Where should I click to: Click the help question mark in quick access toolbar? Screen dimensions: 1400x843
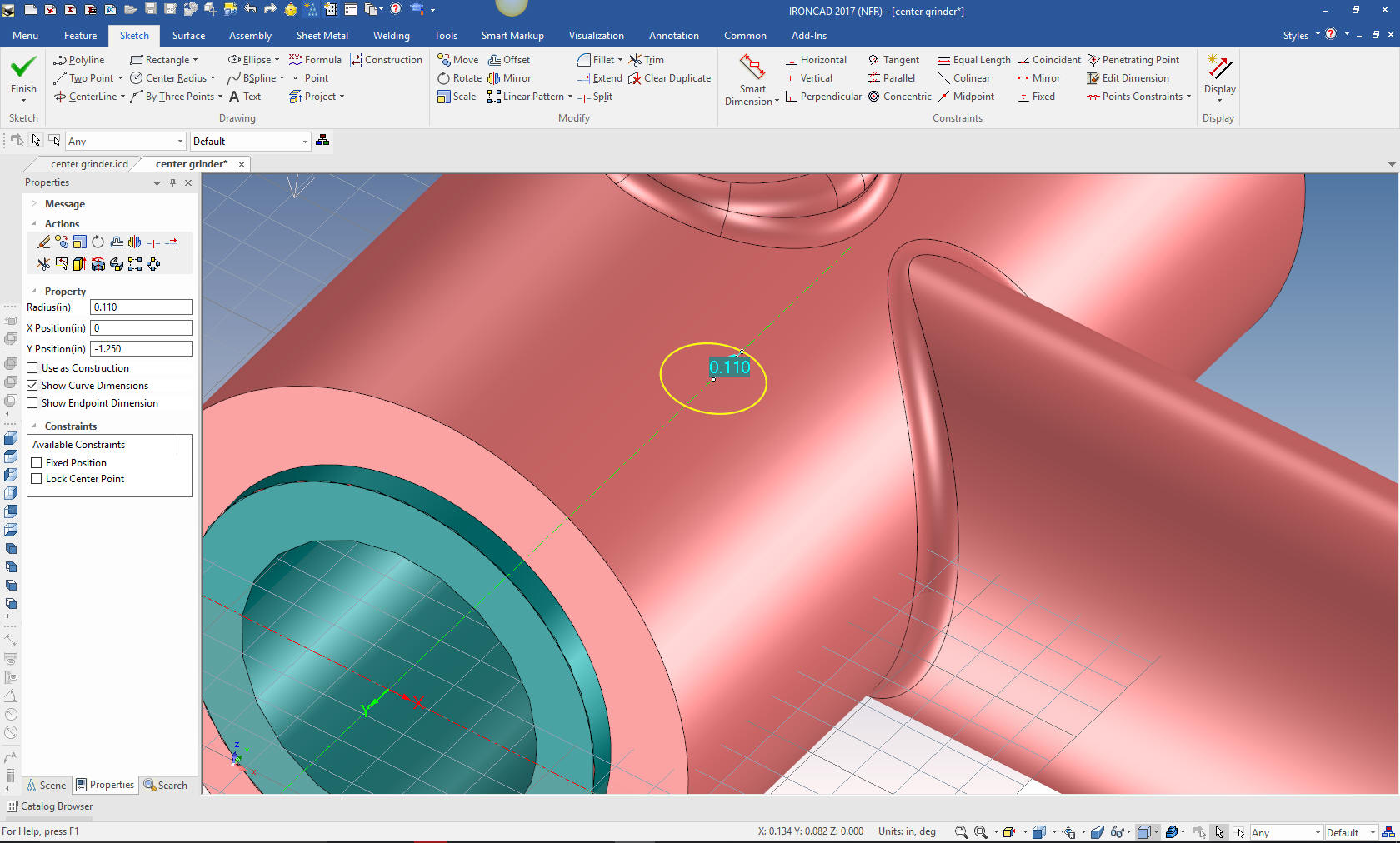coord(396,9)
